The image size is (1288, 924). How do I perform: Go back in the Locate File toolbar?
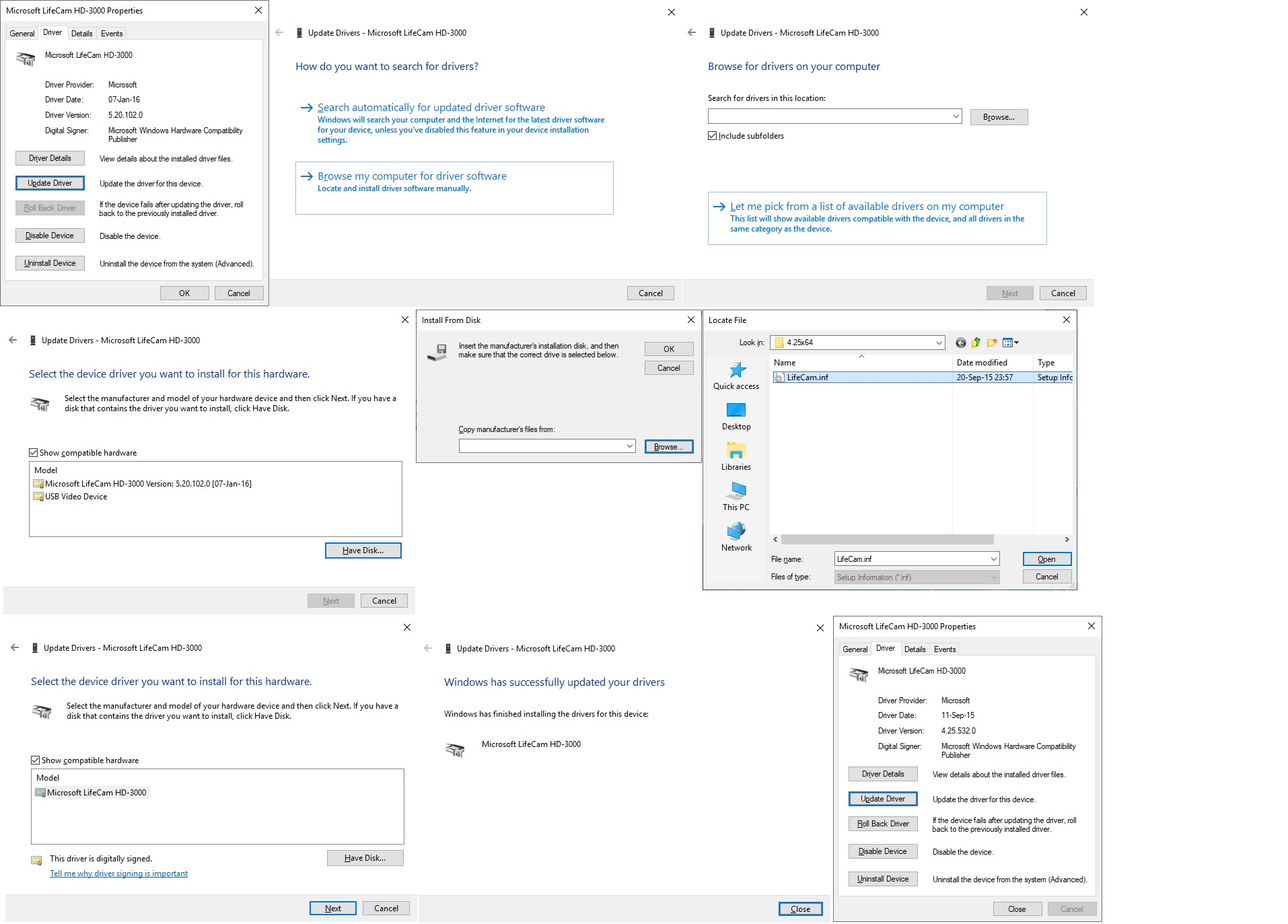960,343
